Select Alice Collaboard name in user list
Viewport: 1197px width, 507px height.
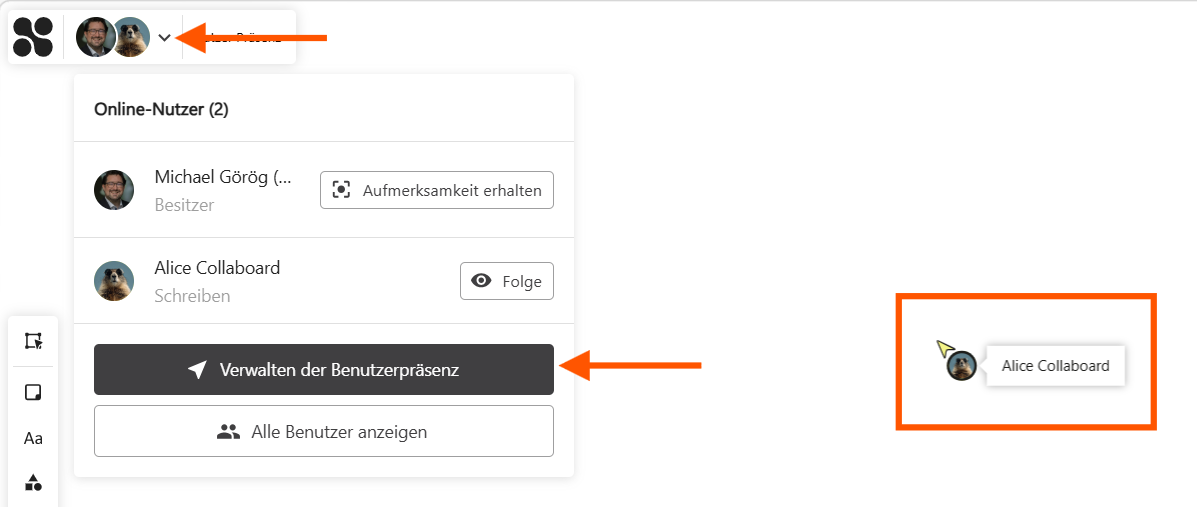coord(217,268)
